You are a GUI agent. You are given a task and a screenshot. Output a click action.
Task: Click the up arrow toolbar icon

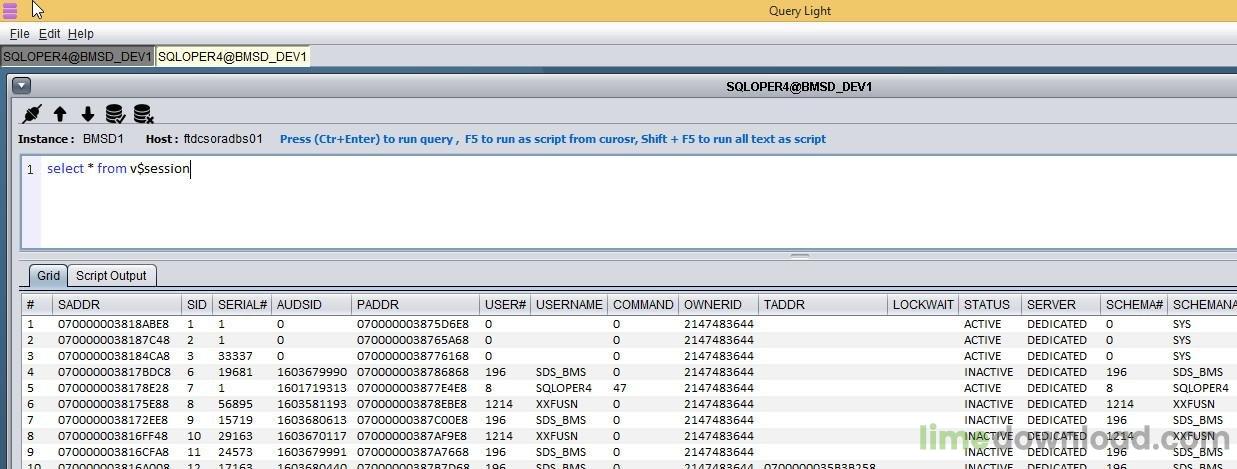(x=60, y=114)
